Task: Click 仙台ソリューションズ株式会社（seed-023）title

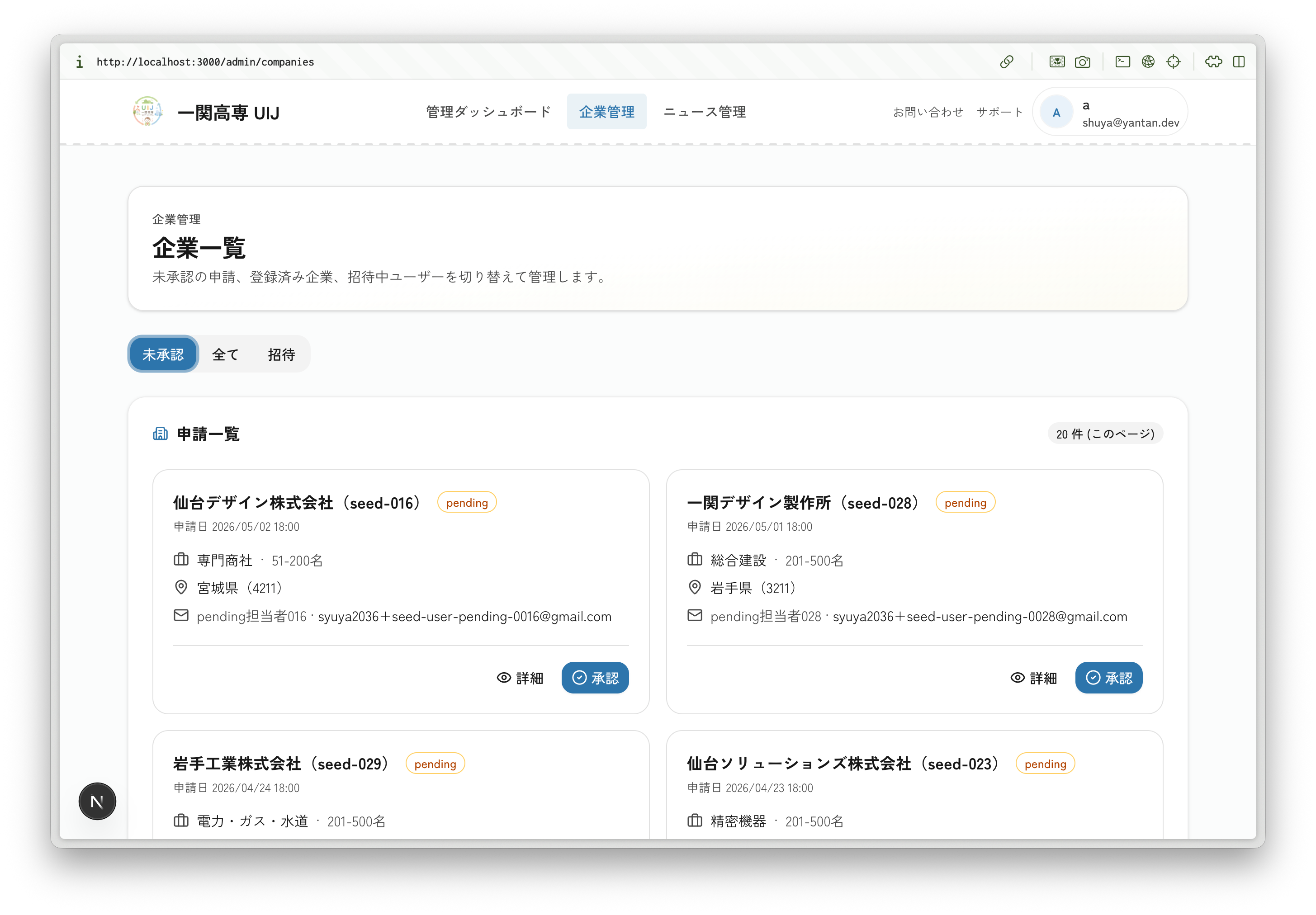Action: [x=845, y=764]
